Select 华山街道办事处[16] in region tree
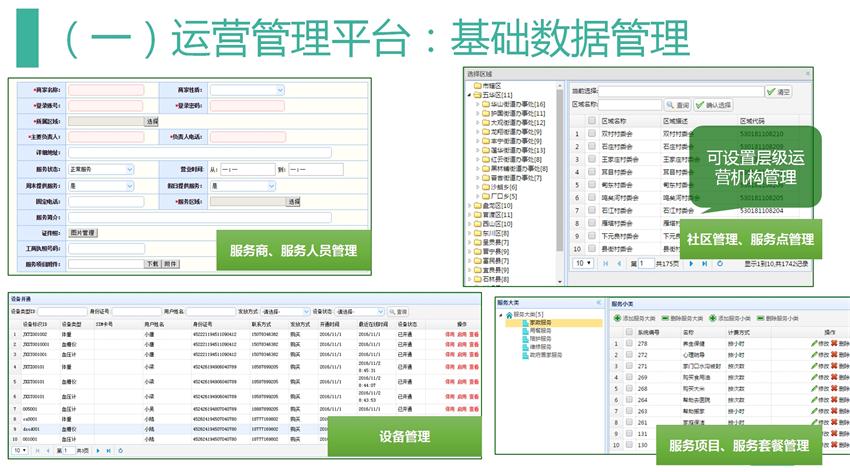The height and width of the screenshot is (472, 850). (x=512, y=104)
